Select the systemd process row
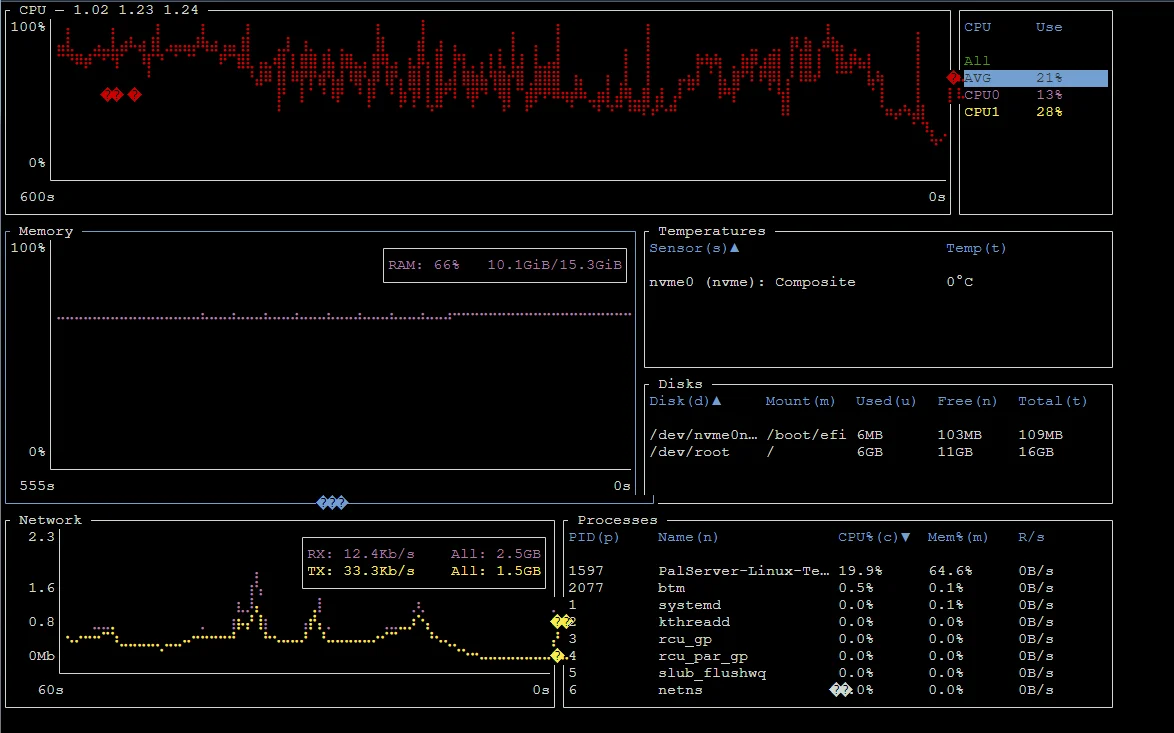Viewport: 1174px width, 733px height. [x=688, y=605]
